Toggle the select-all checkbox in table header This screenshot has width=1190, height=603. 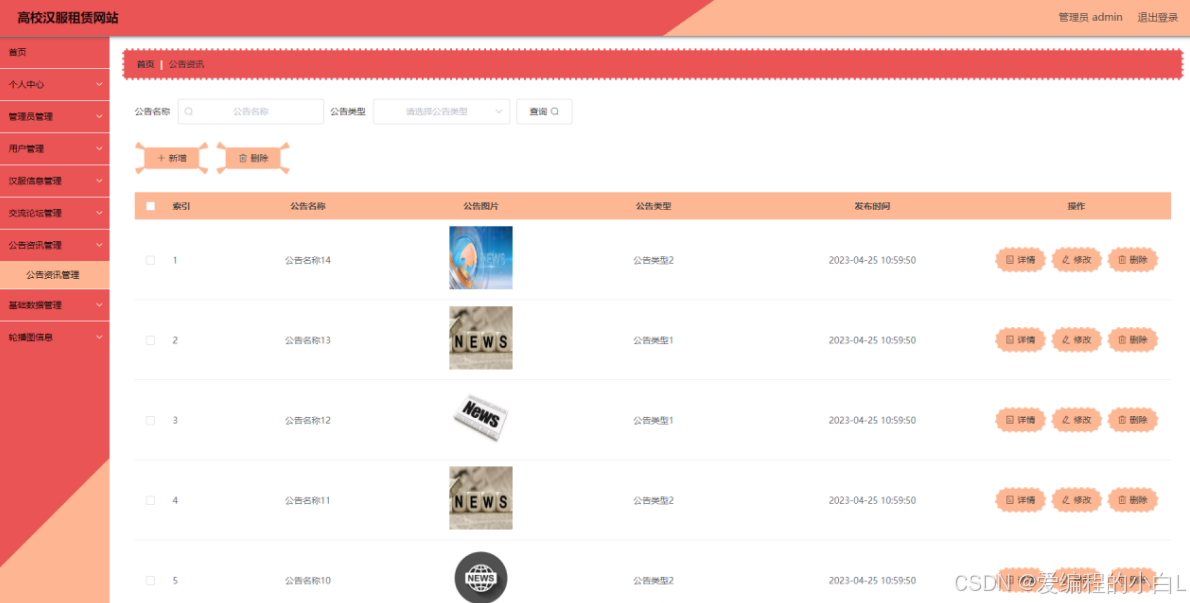[150, 206]
